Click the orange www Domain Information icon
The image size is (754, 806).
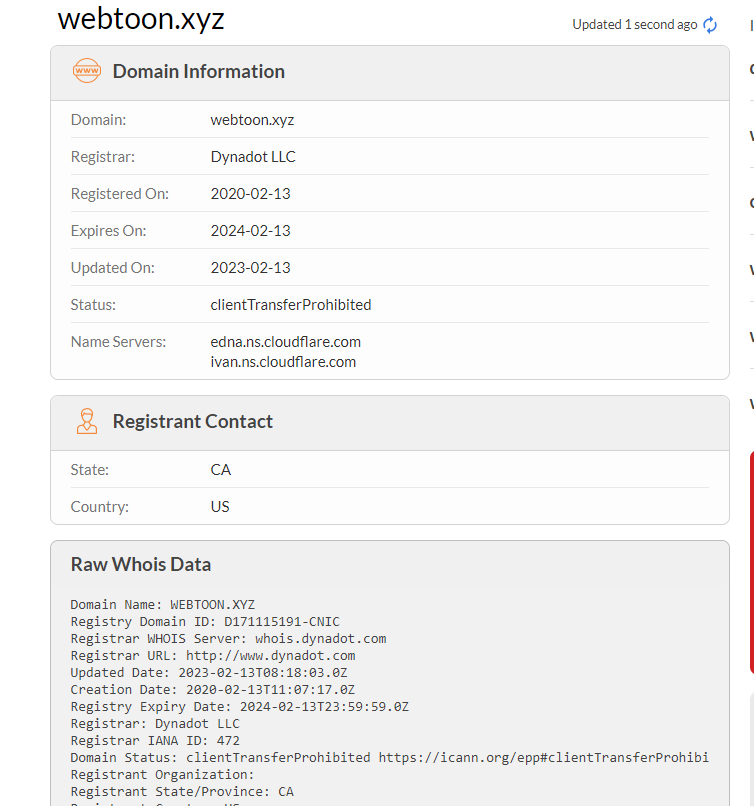pyautogui.click(x=86, y=71)
